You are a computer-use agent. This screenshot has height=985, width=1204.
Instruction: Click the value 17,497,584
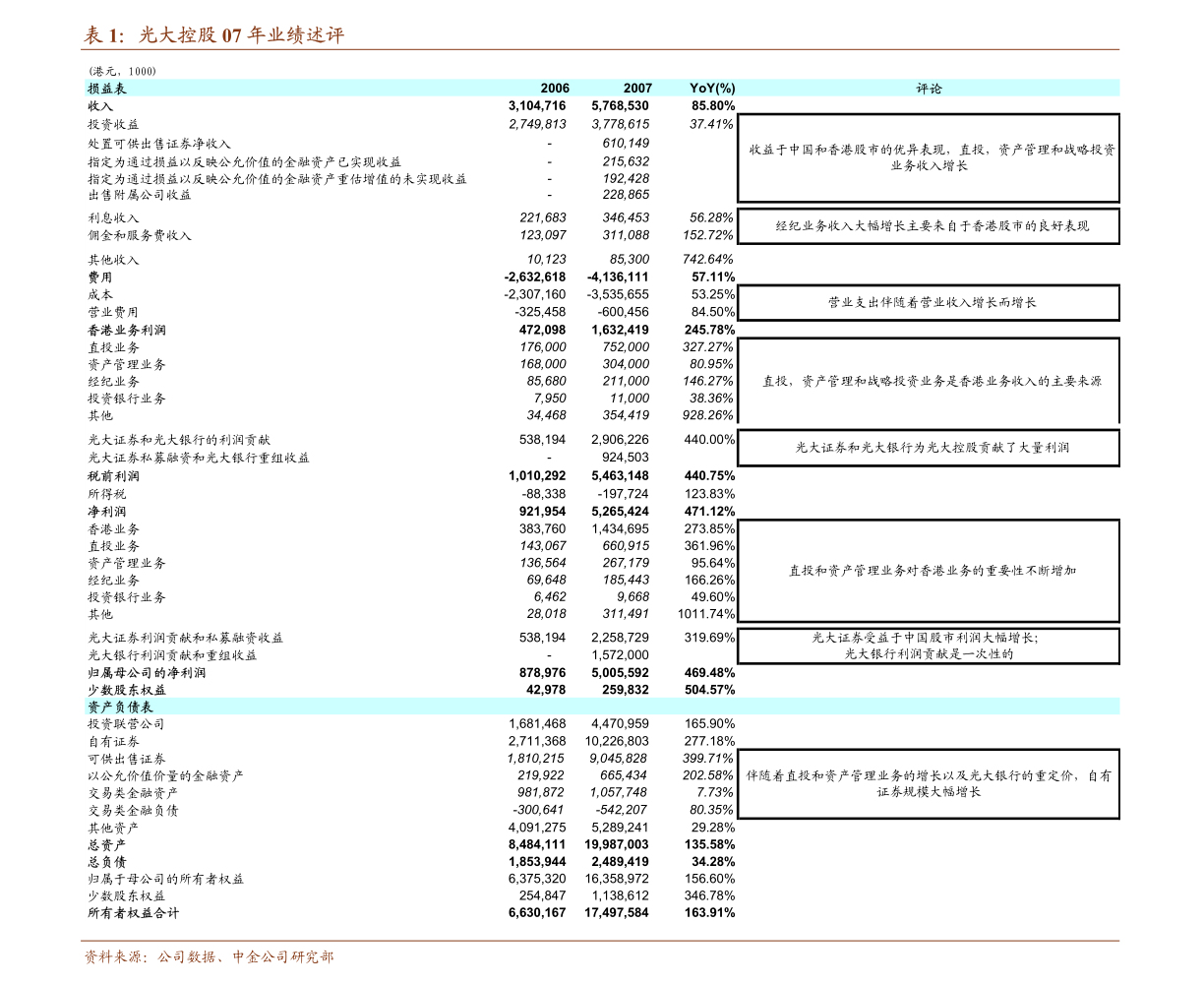[617, 914]
